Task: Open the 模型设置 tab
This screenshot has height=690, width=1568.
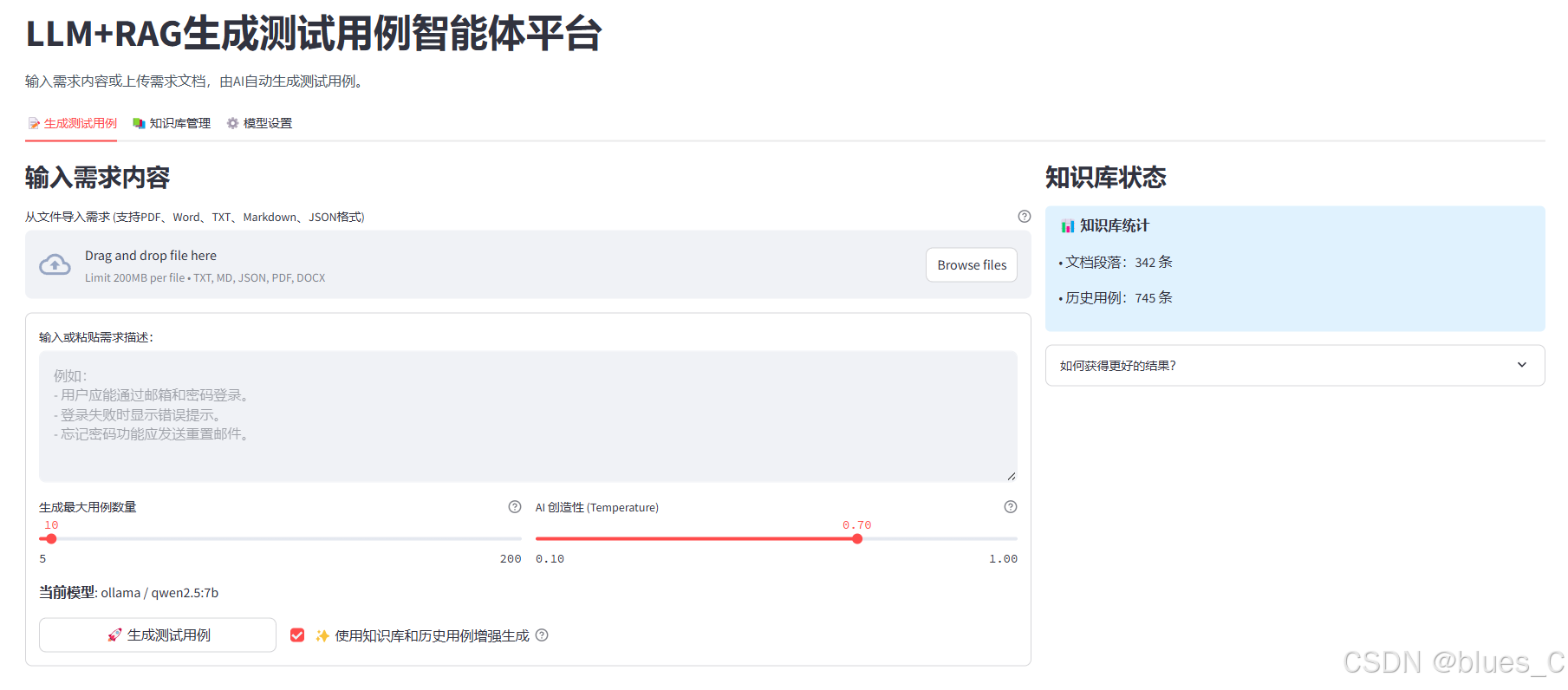Action: (x=259, y=124)
